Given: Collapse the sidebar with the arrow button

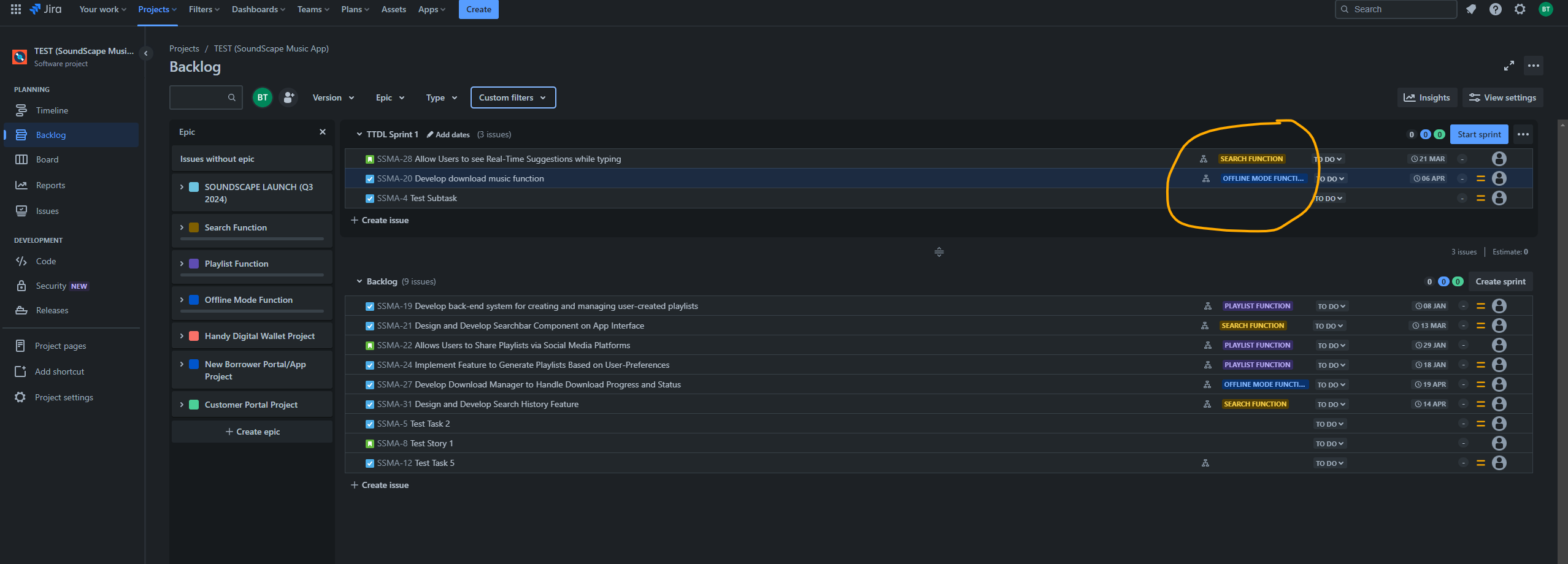Looking at the screenshot, I should [x=146, y=53].
